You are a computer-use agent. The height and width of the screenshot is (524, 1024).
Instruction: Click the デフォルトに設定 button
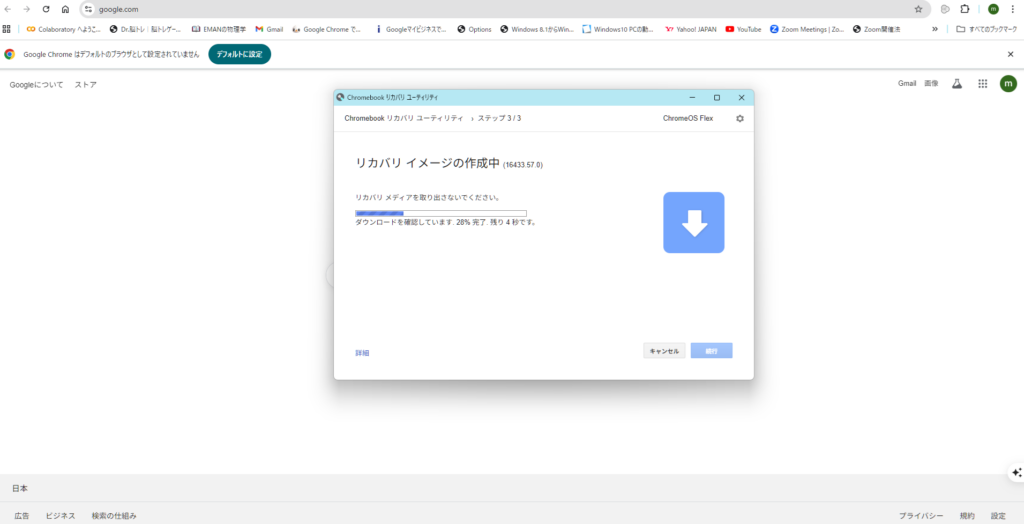click(x=239, y=54)
